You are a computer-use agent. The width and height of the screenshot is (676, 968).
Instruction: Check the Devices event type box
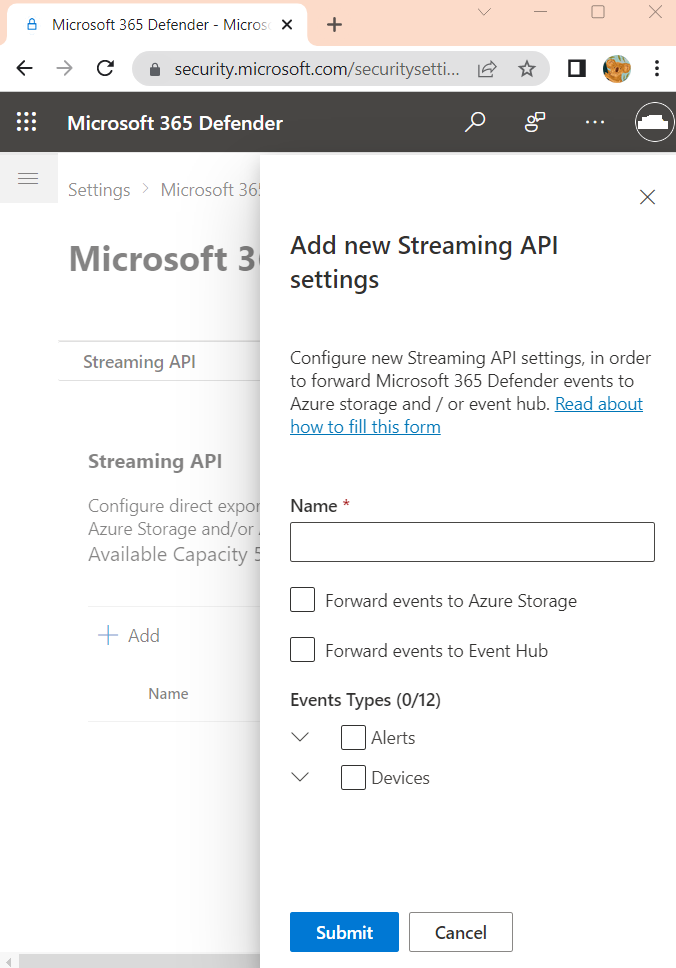(353, 777)
